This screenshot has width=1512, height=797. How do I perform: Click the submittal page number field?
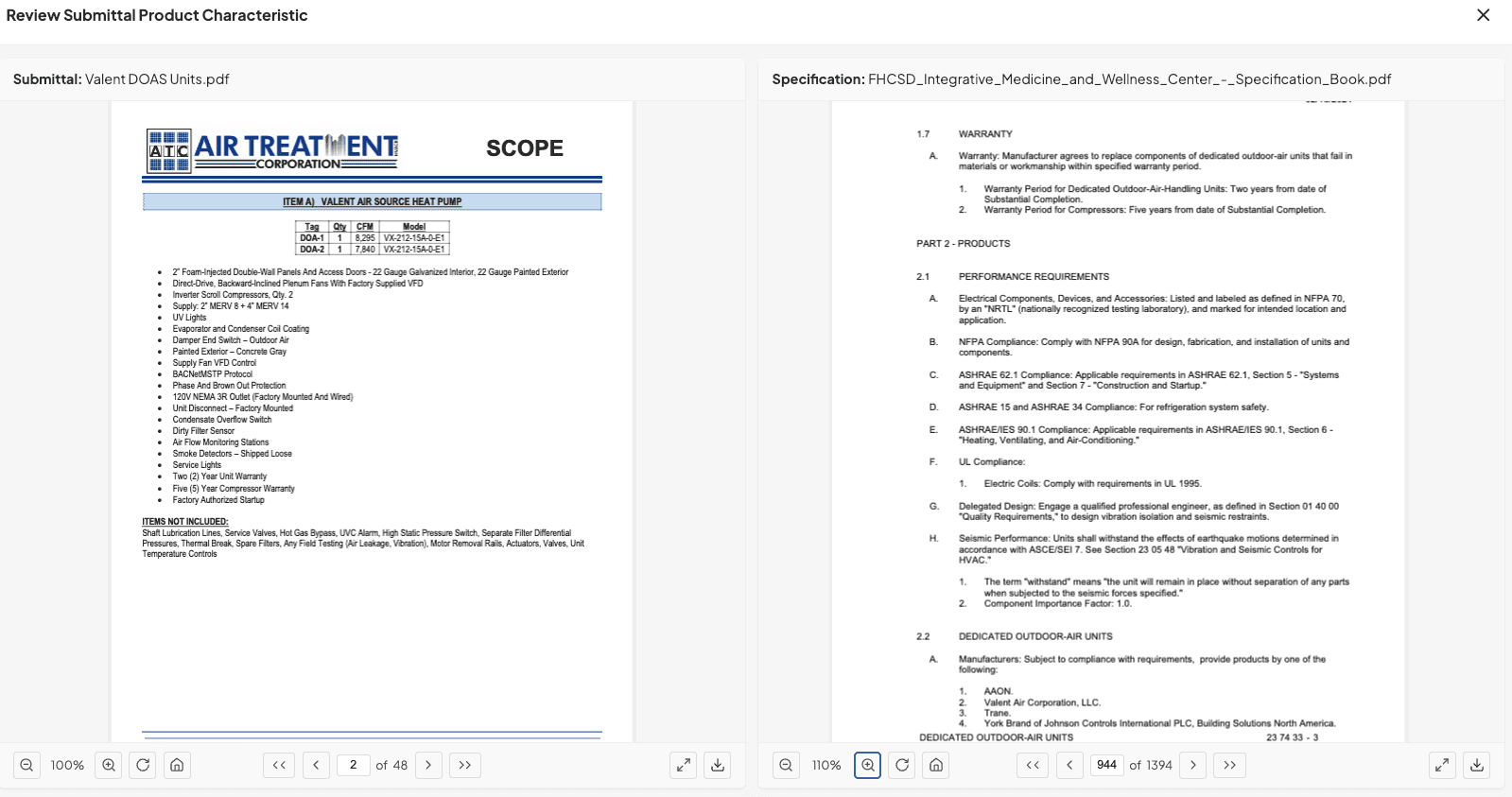click(x=353, y=765)
